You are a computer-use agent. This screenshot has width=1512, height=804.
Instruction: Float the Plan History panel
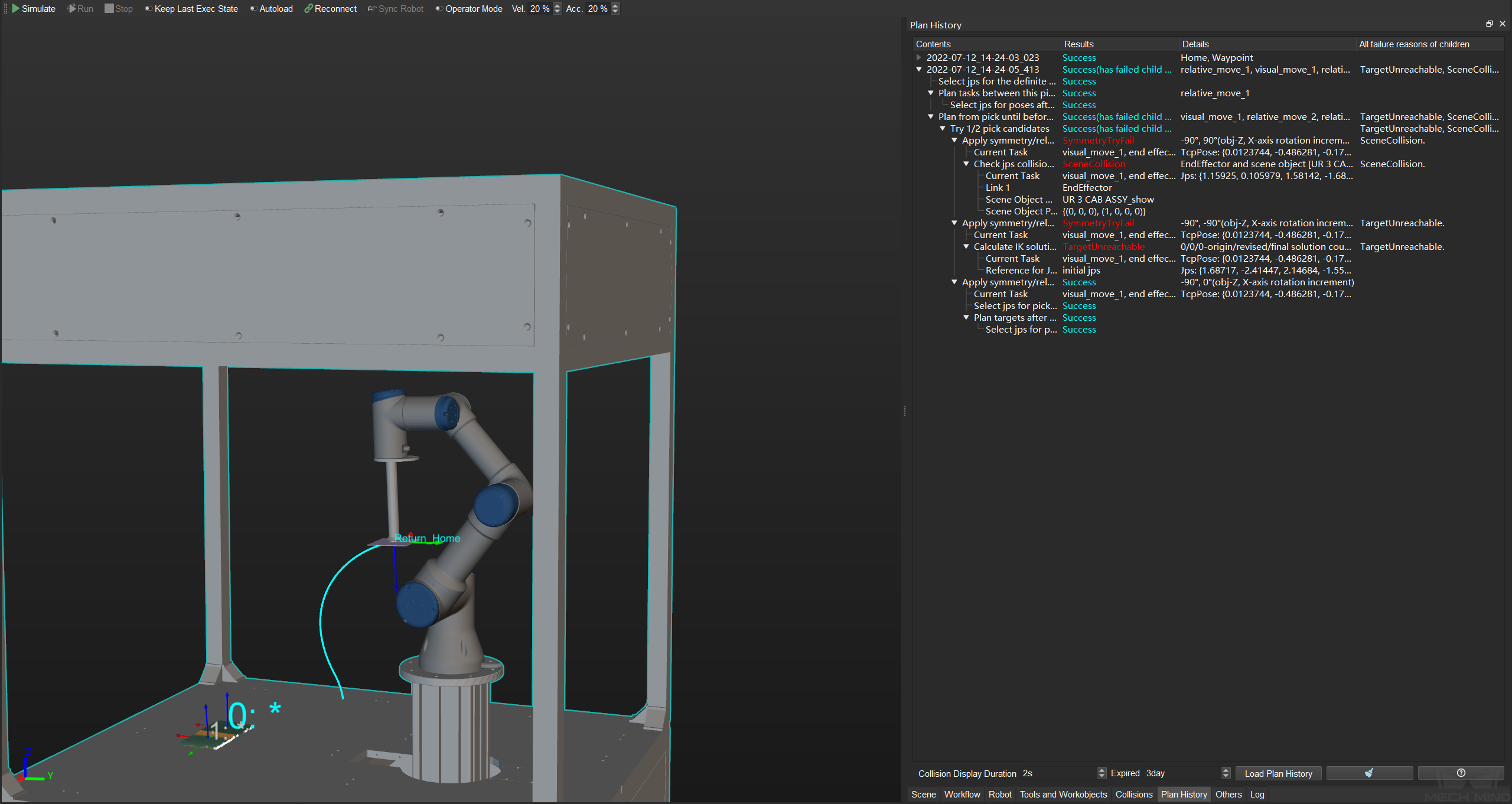coord(1489,24)
